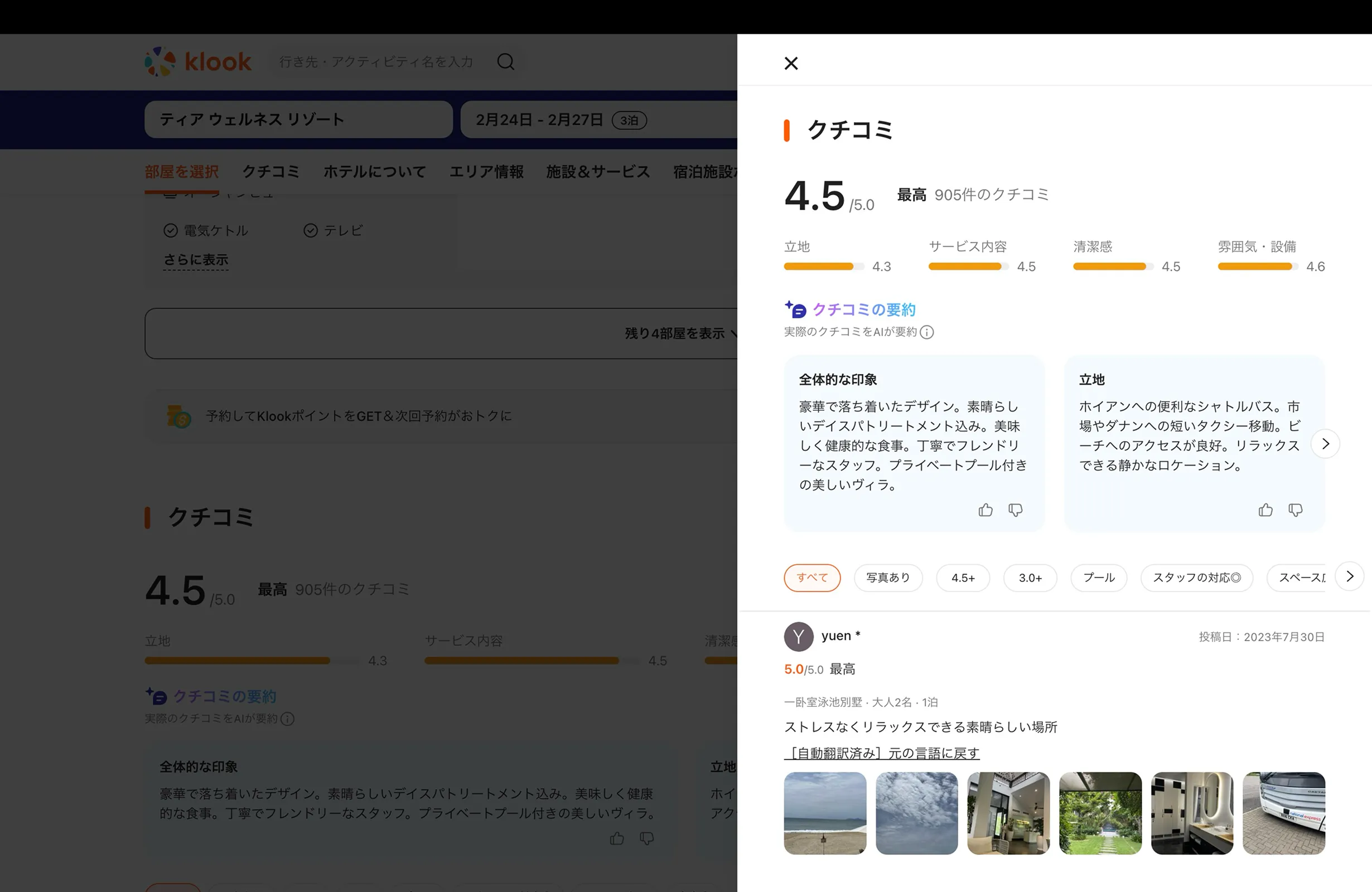Click the Klook points coin icon
Screen dimensions: 1372x892
(x=178, y=416)
